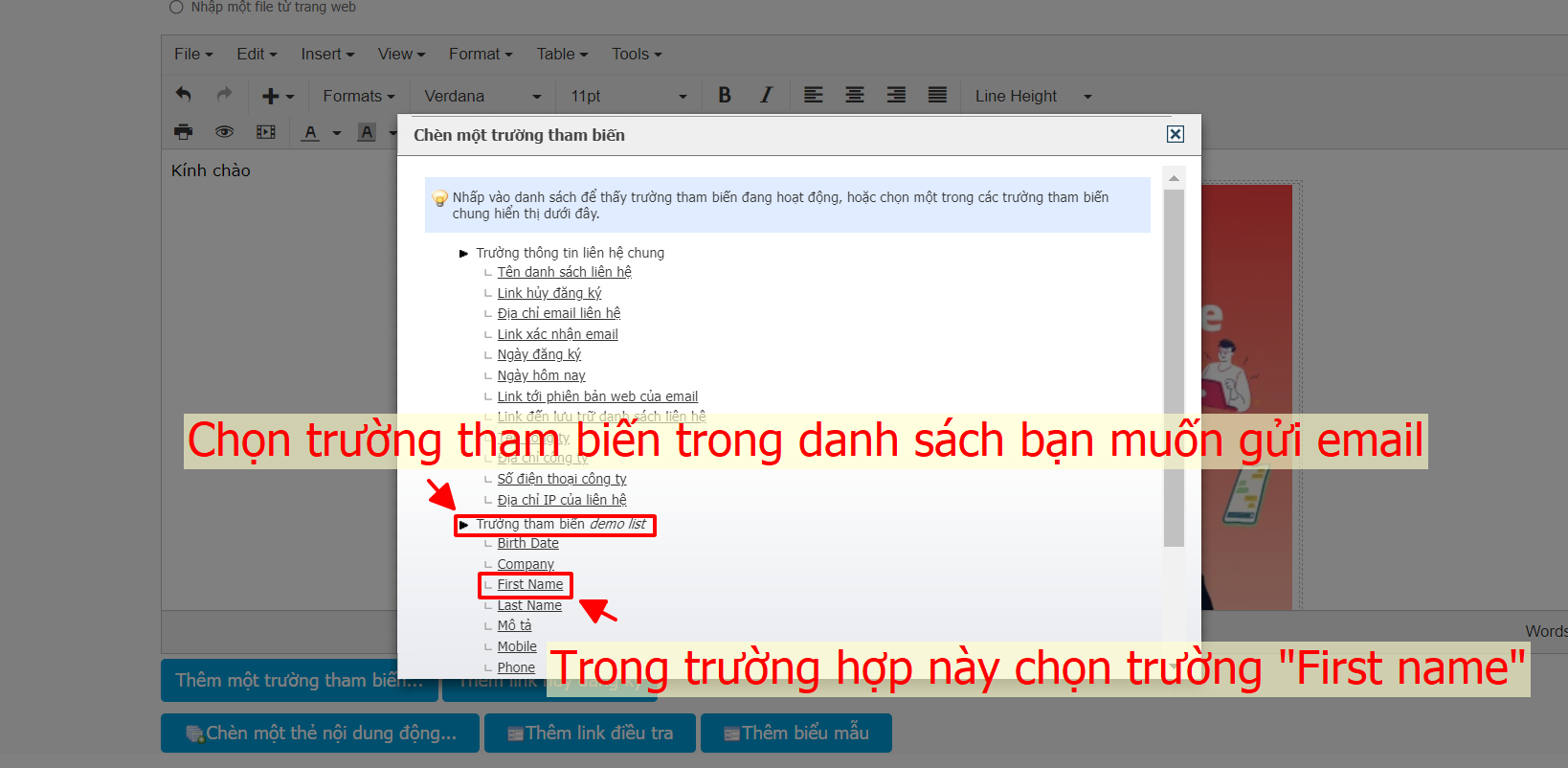The image size is (1568, 768).
Task: Click the Link hủy đăng ký field
Action: pyautogui.click(x=549, y=293)
